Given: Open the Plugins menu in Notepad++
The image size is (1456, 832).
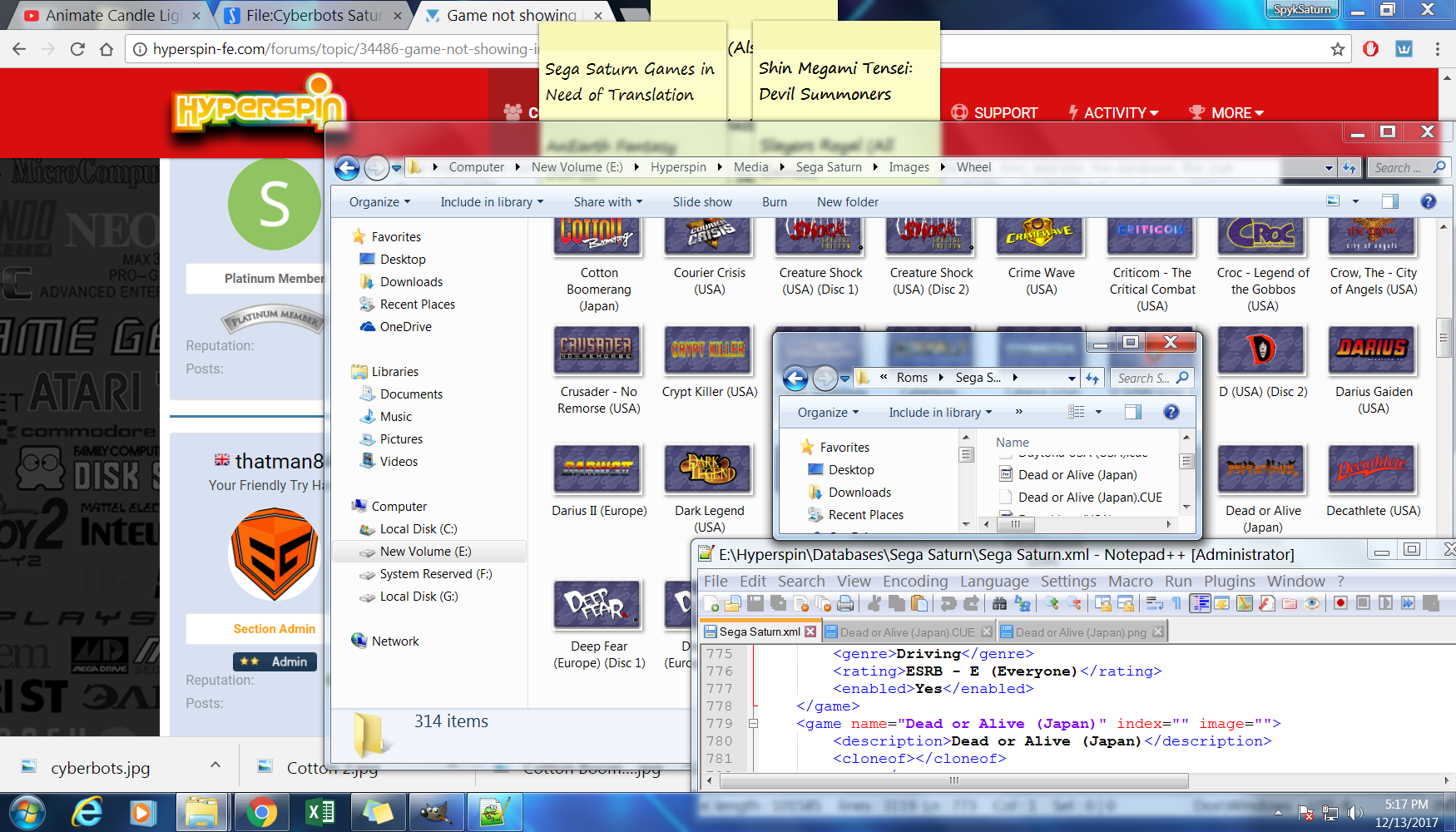Looking at the screenshot, I should (x=1230, y=581).
